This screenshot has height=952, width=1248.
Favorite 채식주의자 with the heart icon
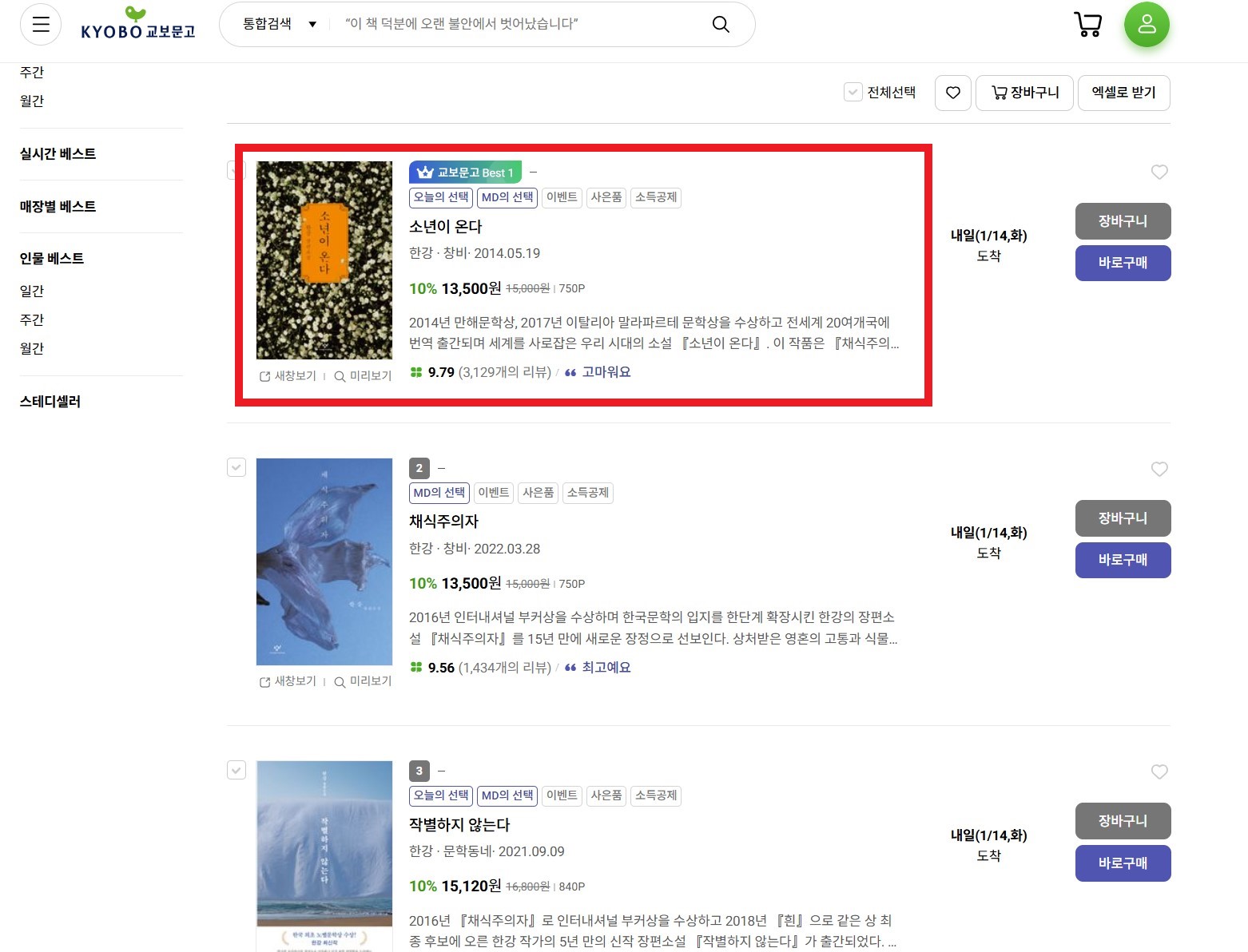tap(1159, 469)
